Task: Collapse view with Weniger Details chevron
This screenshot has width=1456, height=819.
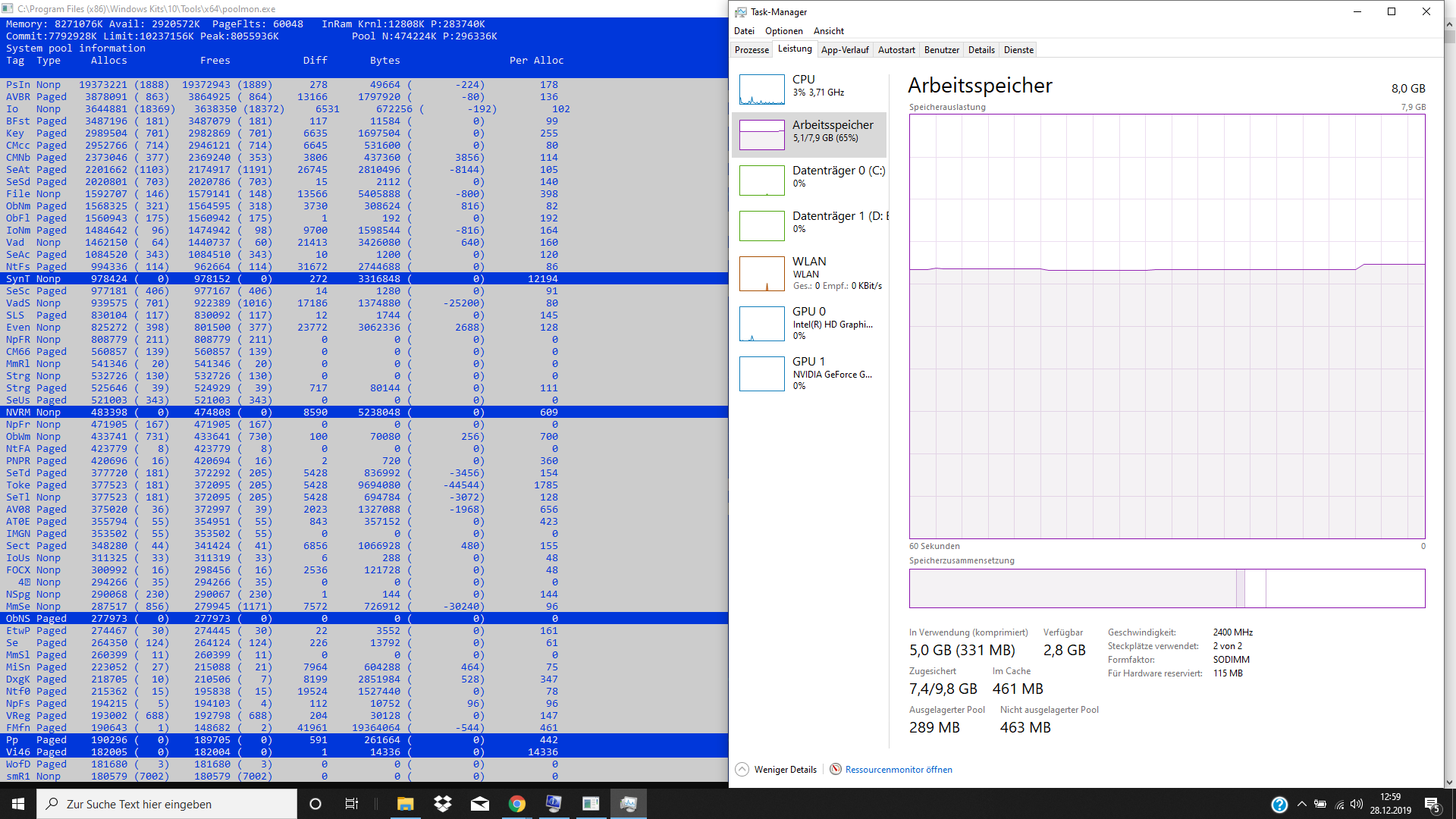Action: coord(742,769)
